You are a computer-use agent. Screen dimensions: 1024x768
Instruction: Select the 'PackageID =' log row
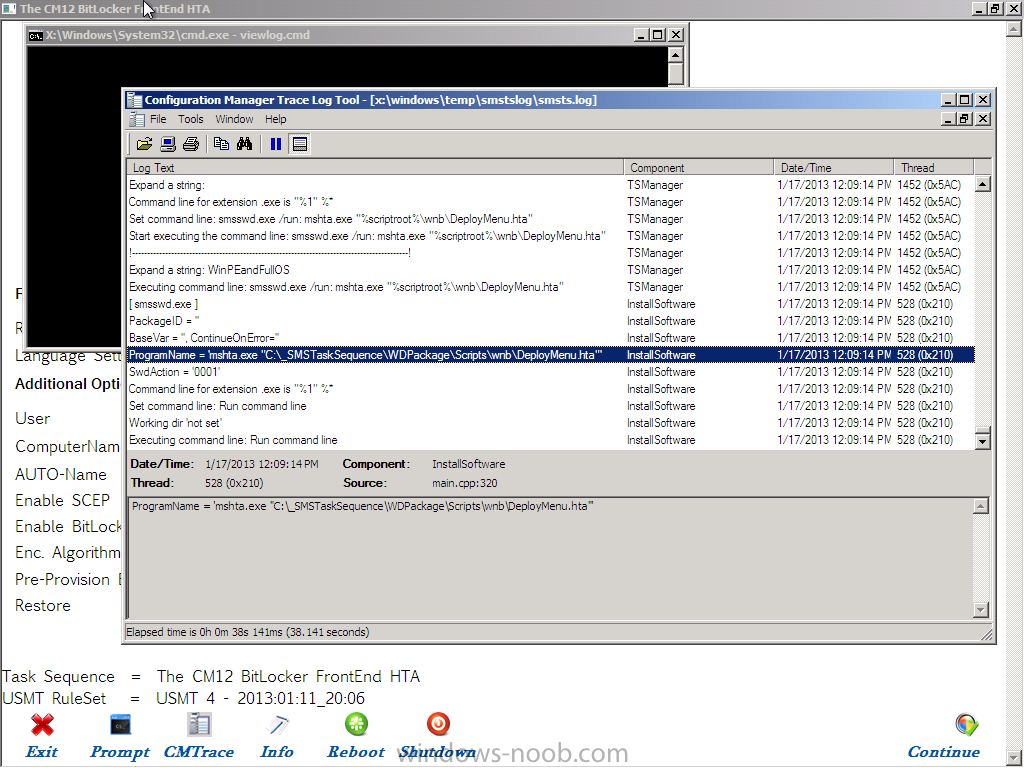click(x=551, y=321)
